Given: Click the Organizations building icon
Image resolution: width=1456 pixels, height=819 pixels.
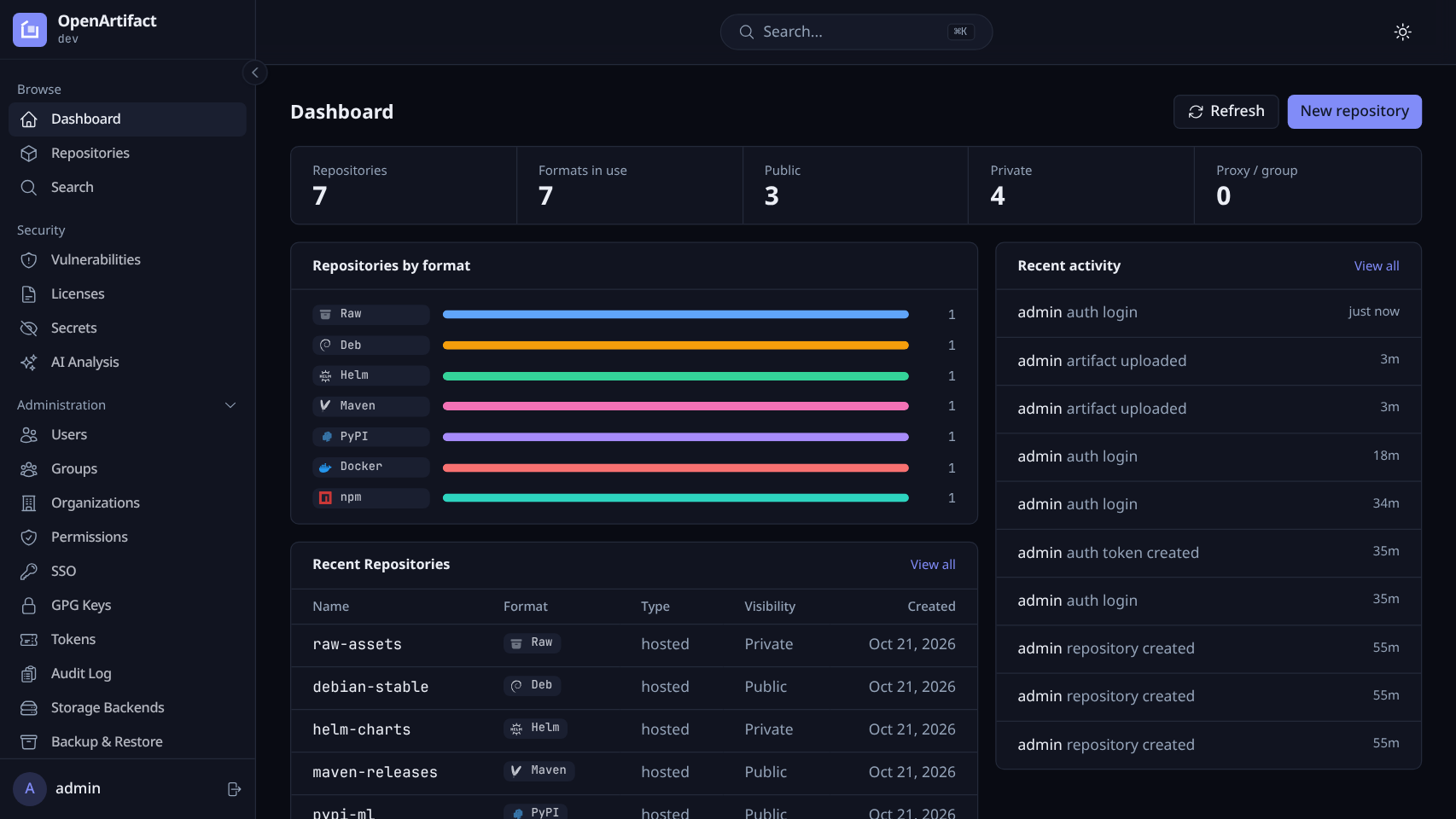Looking at the screenshot, I should tap(29, 503).
